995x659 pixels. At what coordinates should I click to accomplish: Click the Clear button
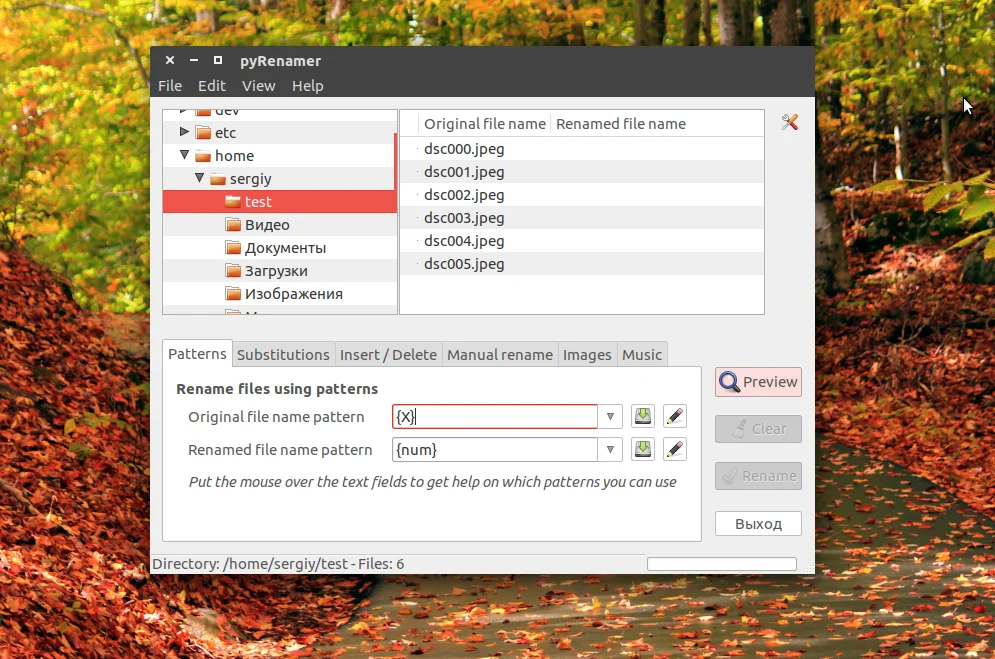[758, 429]
